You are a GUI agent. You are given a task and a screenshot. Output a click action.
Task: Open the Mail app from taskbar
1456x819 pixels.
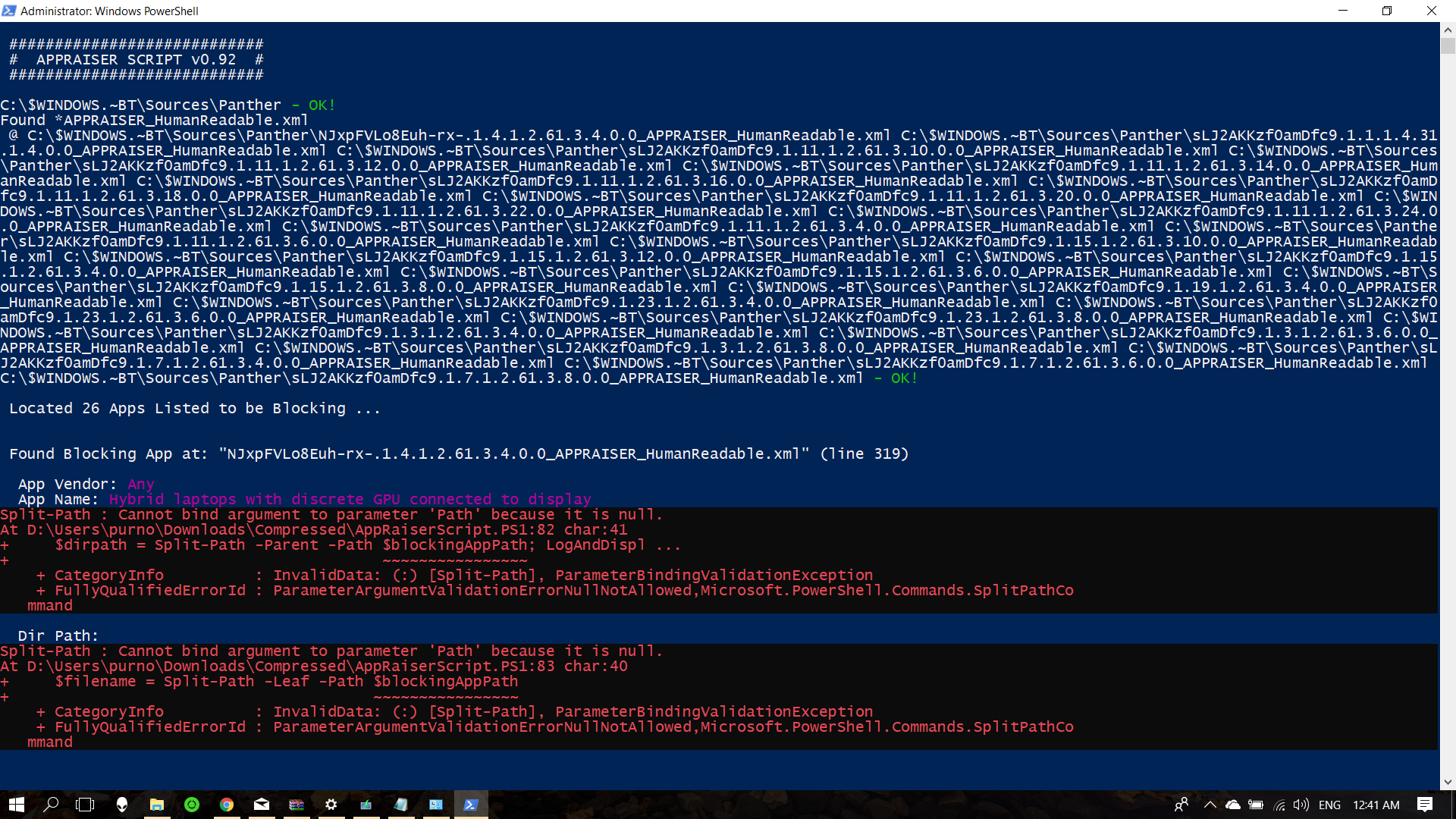tap(262, 805)
